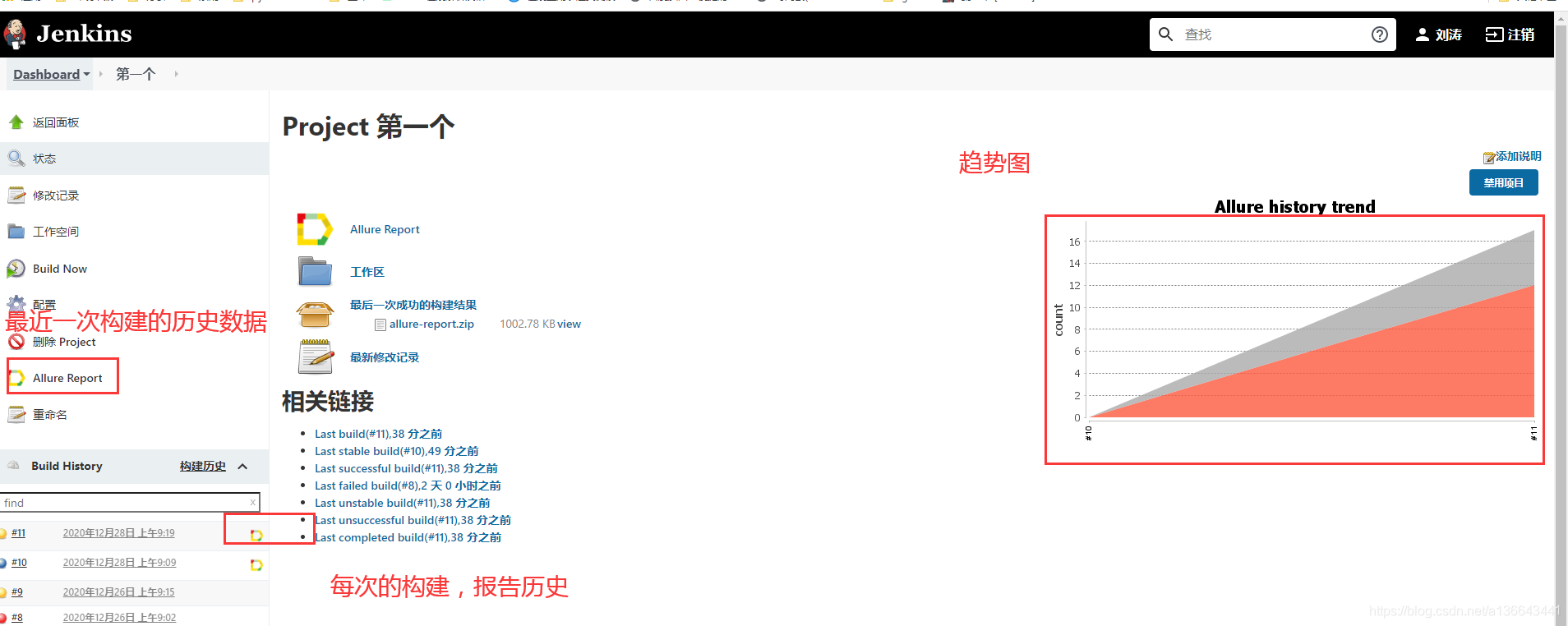Open 返回面板 menu item

[x=56, y=122]
